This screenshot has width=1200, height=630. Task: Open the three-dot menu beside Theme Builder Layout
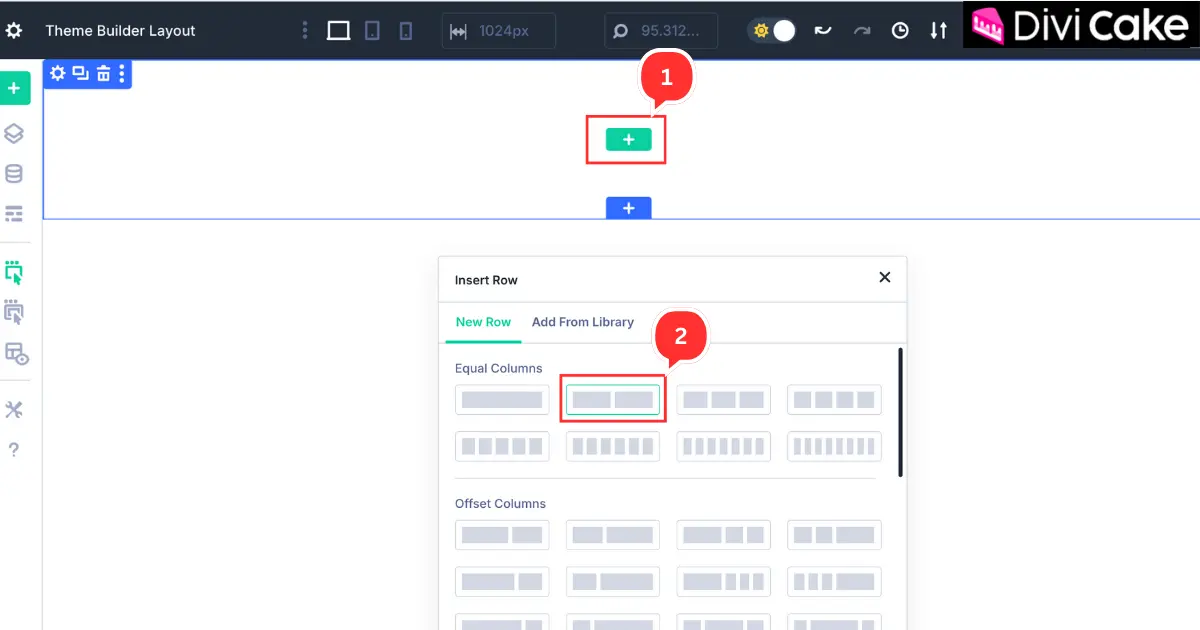pyautogui.click(x=305, y=30)
